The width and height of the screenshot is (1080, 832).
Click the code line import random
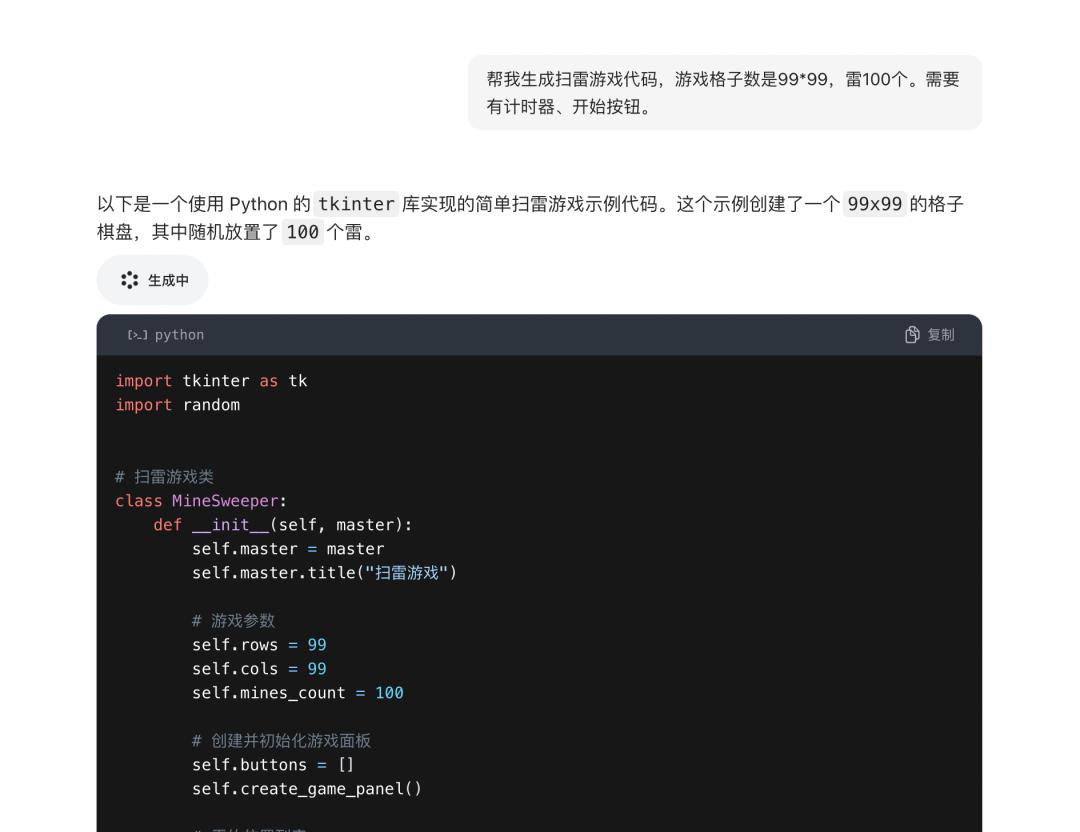pos(178,405)
